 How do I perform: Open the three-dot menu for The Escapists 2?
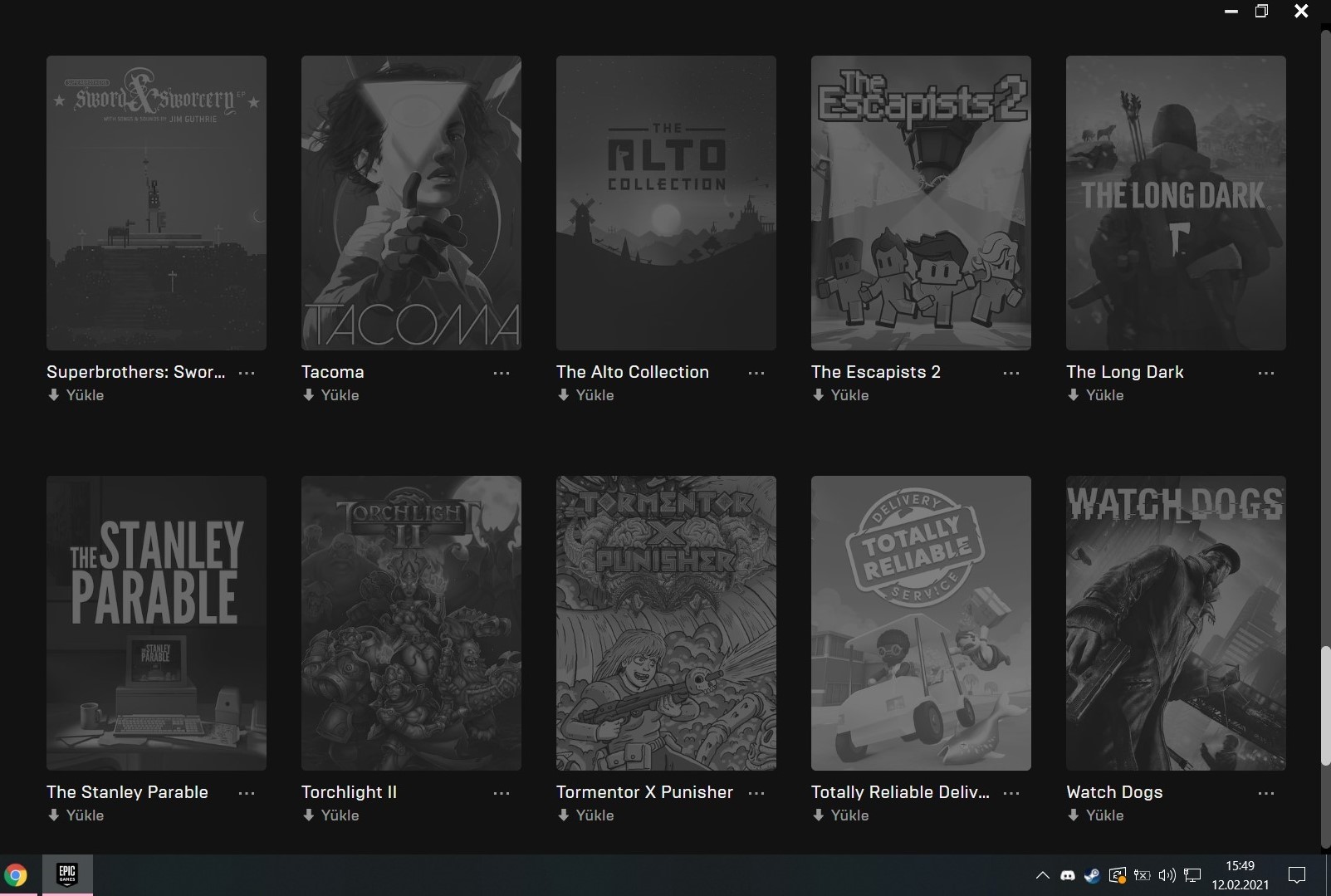(1011, 373)
